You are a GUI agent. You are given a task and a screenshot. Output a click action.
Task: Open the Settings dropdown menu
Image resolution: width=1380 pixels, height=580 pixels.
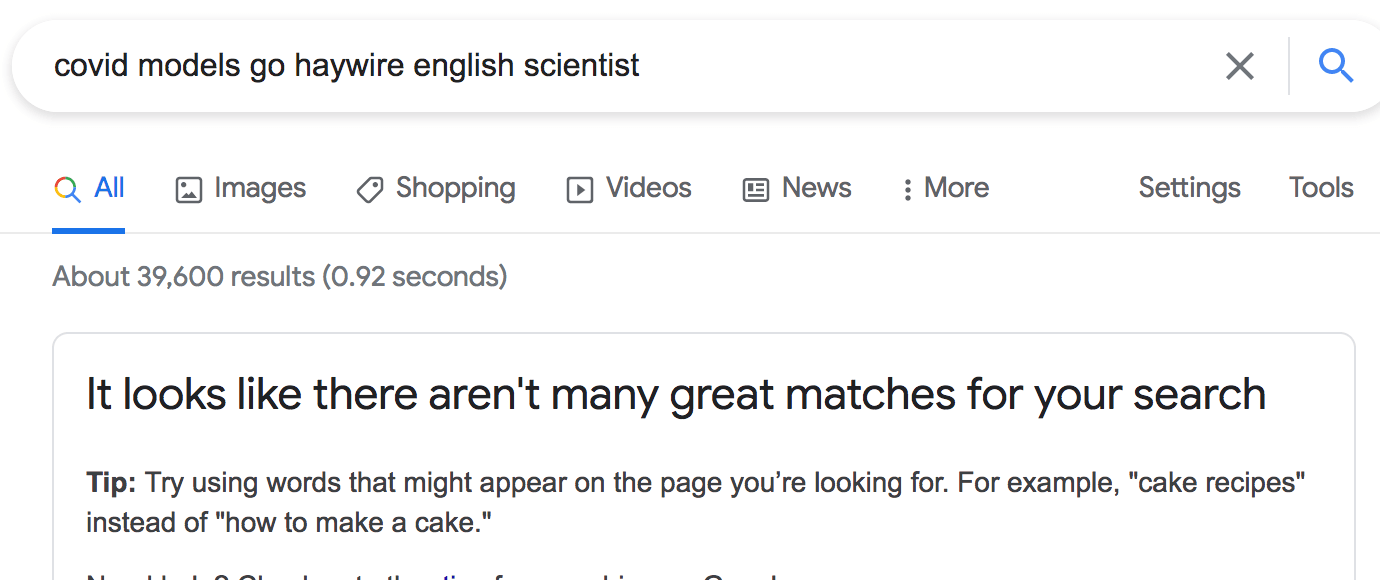(1189, 188)
